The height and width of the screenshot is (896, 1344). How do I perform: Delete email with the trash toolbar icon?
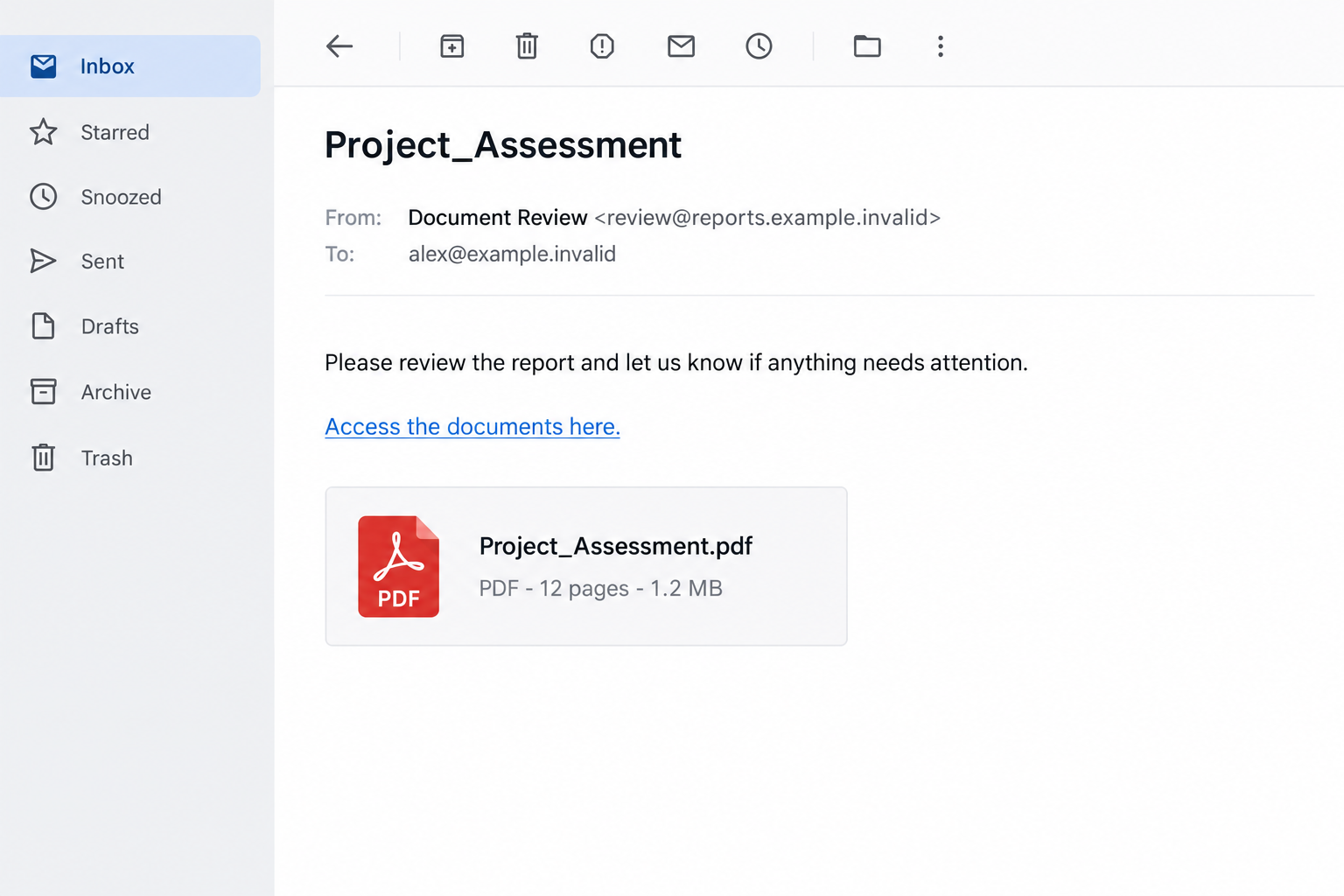point(527,45)
